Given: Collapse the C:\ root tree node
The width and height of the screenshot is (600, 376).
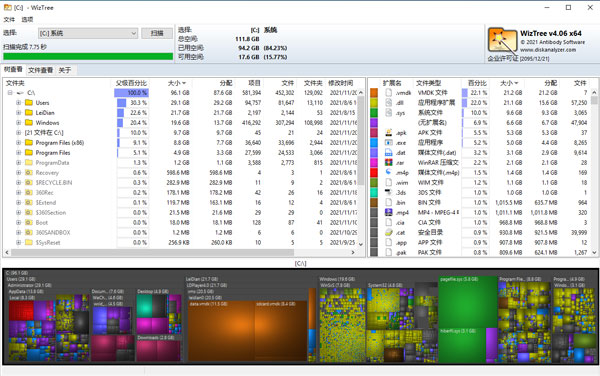Looking at the screenshot, I should (10, 93).
